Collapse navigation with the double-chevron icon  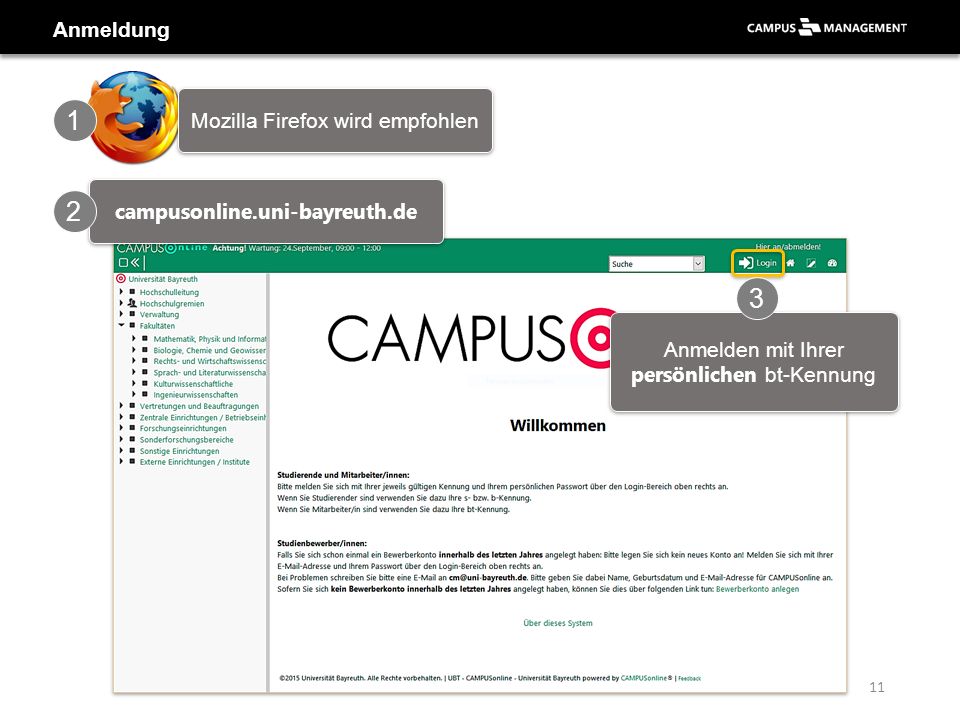point(135,263)
